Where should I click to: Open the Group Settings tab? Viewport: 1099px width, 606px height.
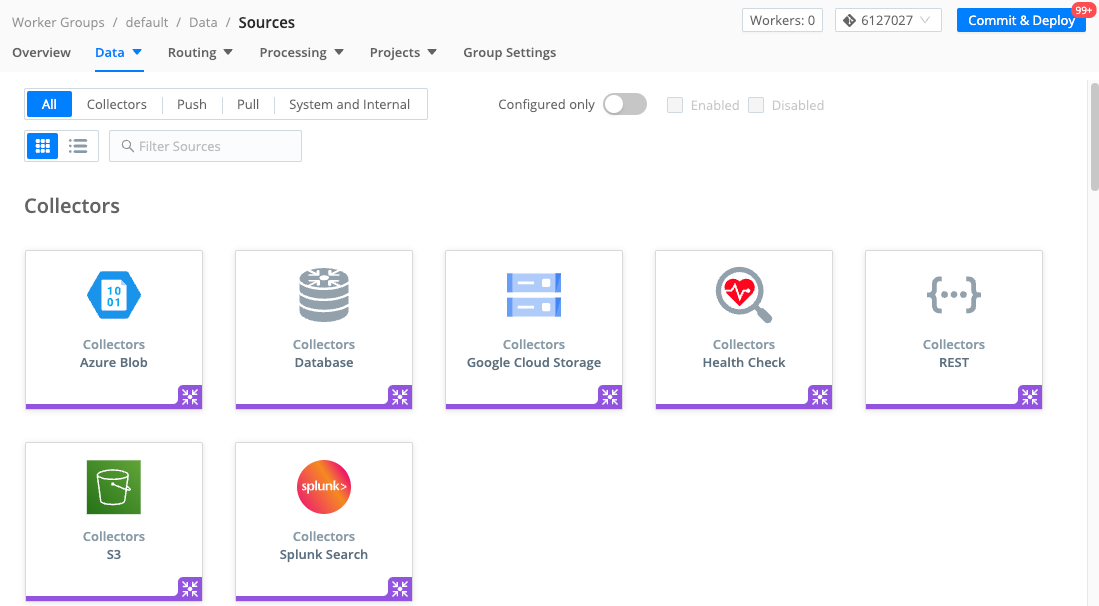coord(509,52)
